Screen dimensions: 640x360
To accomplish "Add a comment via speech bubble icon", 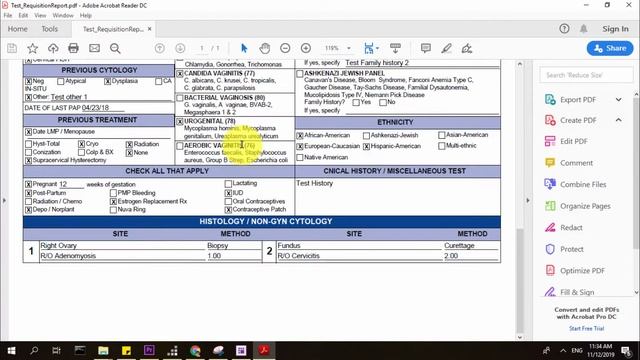I will click(x=426, y=48).
